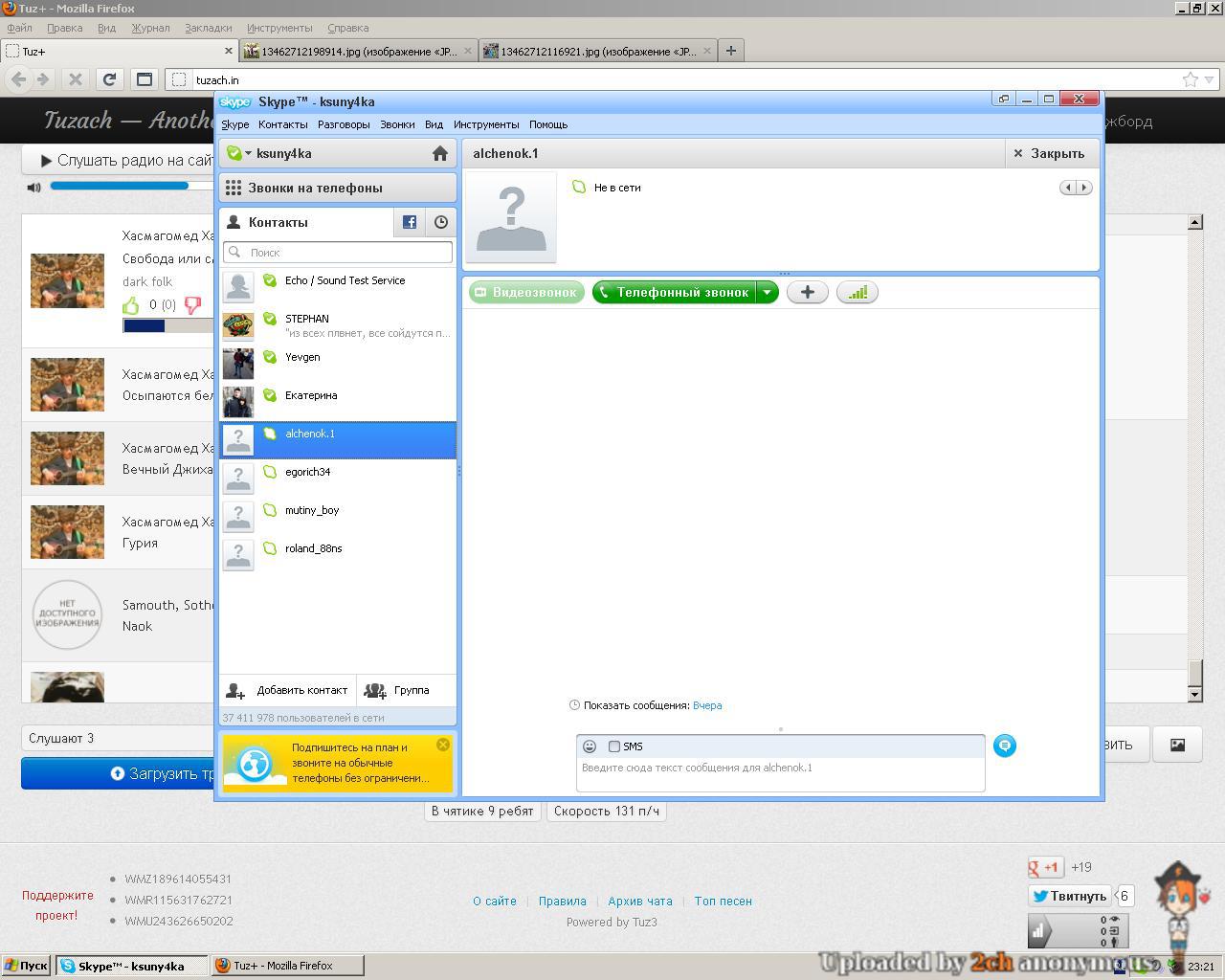Image resolution: width=1225 pixels, height=980 pixels.
Task: Open the Разговоры menu
Action: 344,124
